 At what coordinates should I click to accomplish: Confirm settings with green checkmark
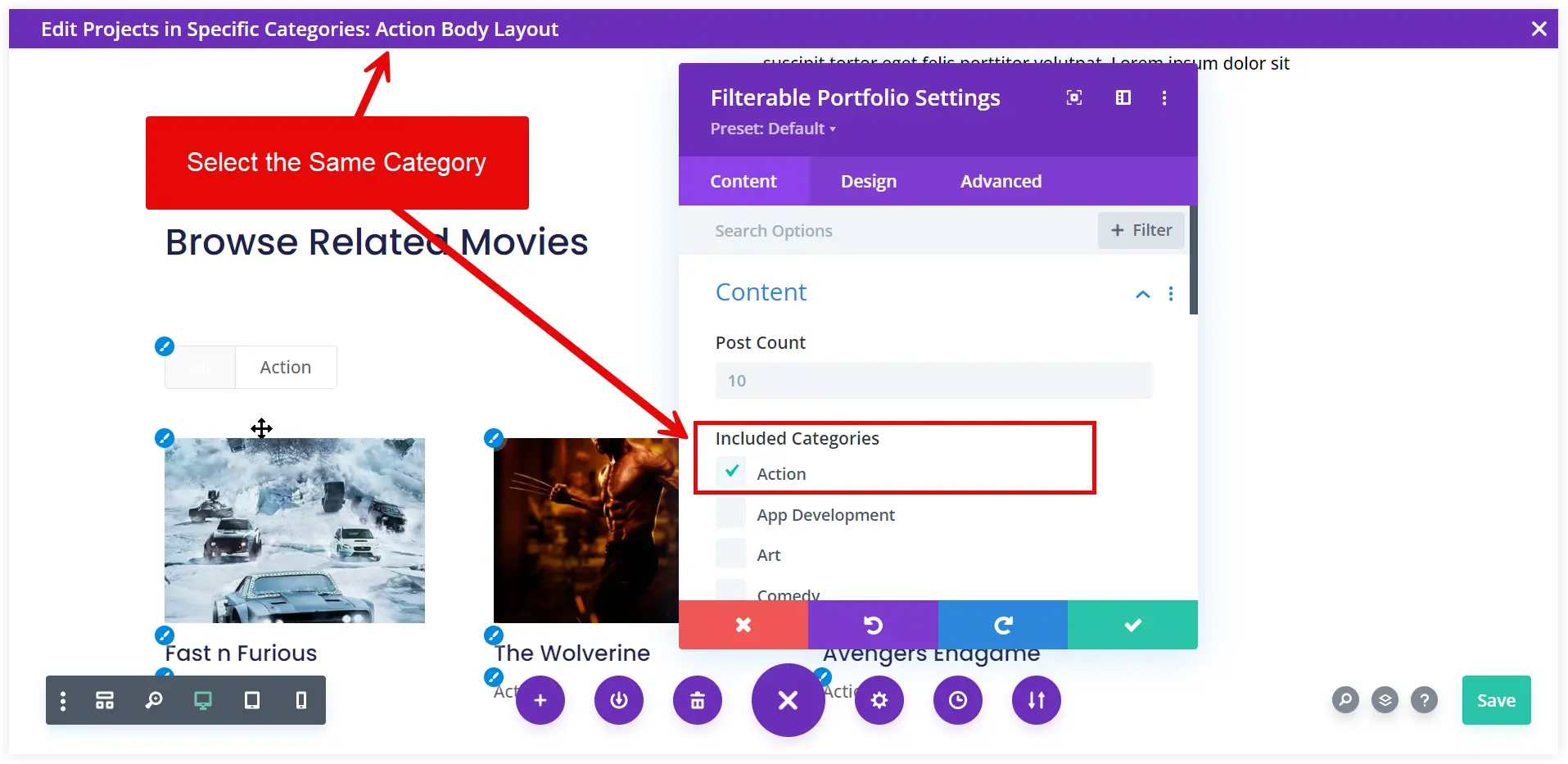[x=1132, y=625]
